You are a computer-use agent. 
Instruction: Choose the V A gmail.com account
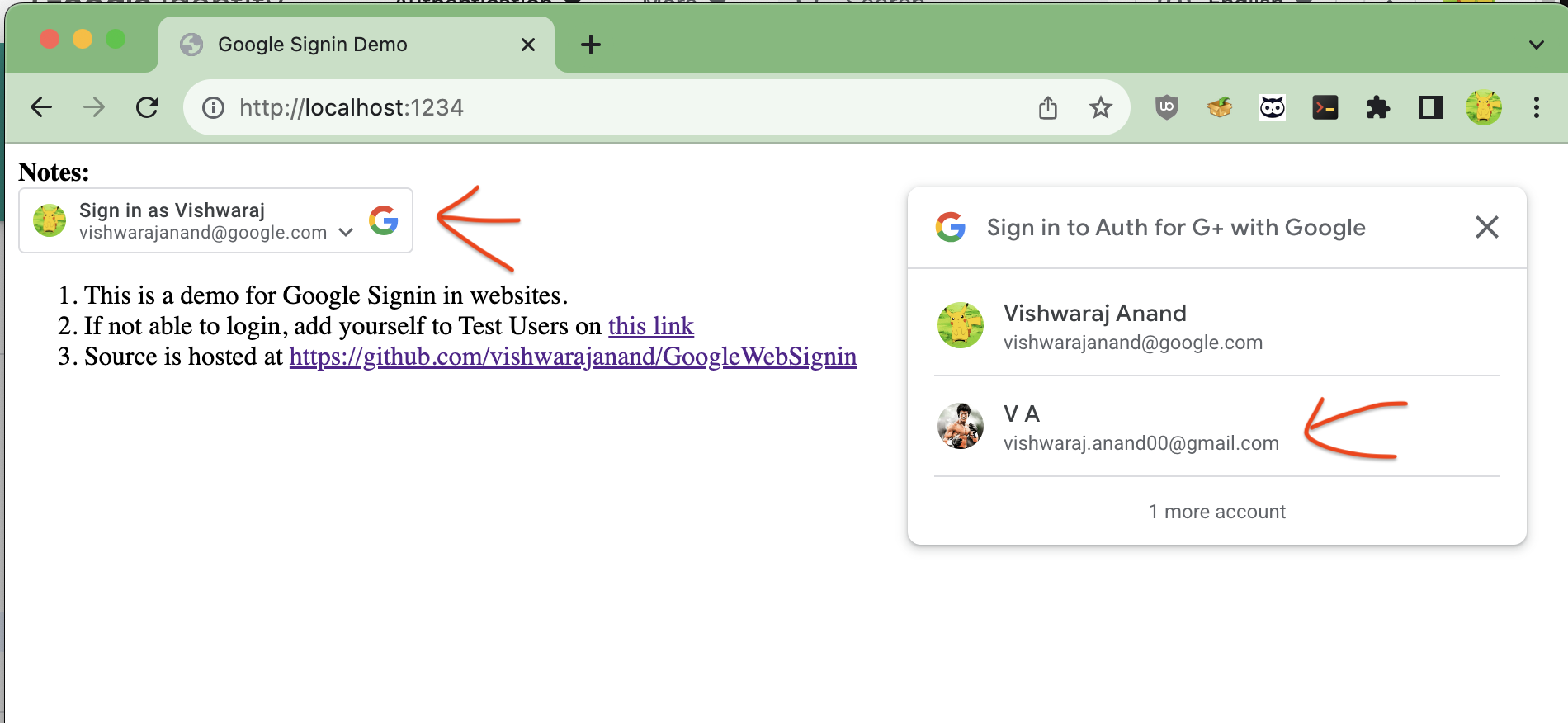pyautogui.click(x=1217, y=427)
